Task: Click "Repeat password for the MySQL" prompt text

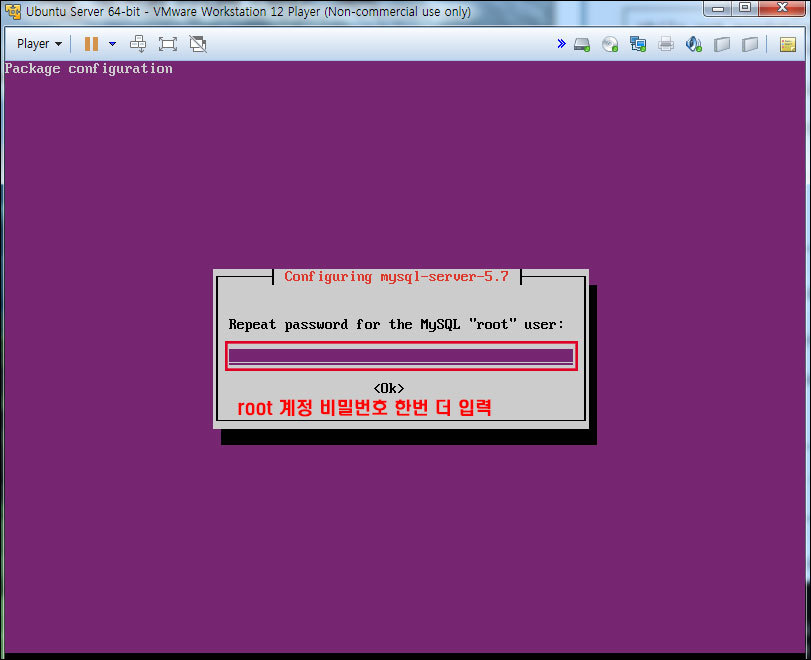Action: [344, 325]
